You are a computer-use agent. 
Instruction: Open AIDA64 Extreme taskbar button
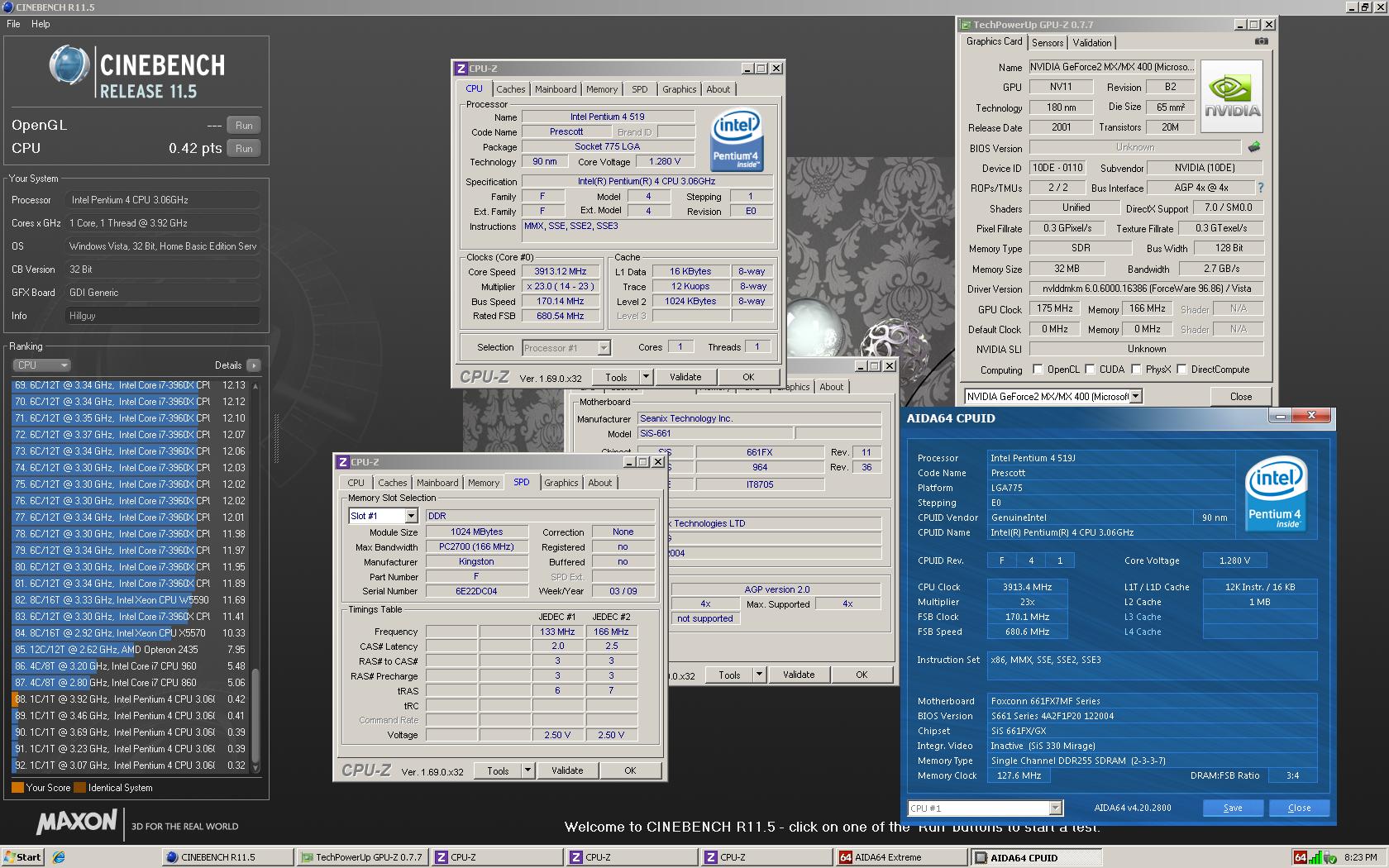tap(900, 857)
